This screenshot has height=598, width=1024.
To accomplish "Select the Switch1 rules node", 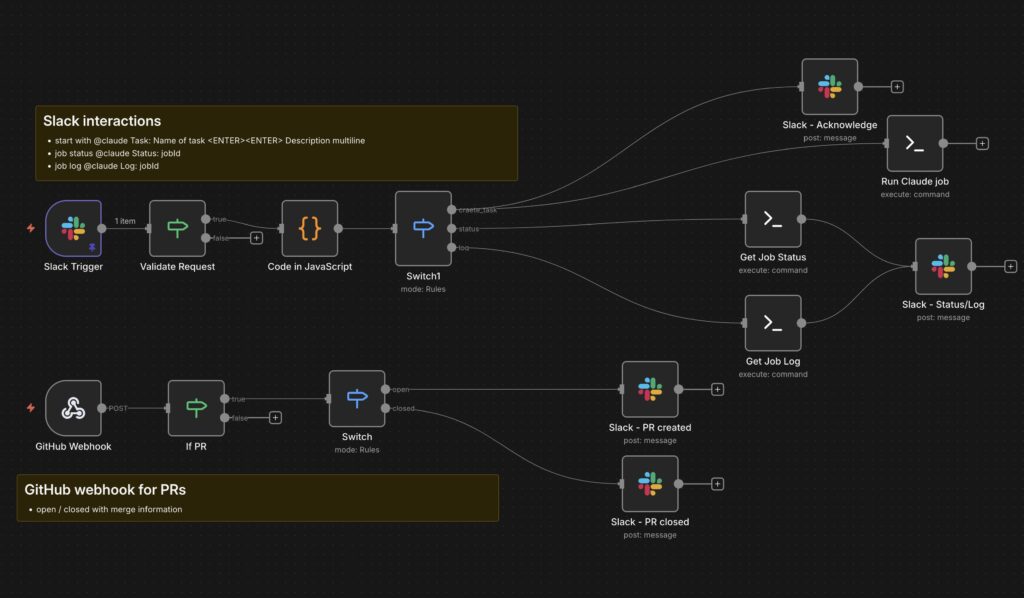I will tap(422, 228).
